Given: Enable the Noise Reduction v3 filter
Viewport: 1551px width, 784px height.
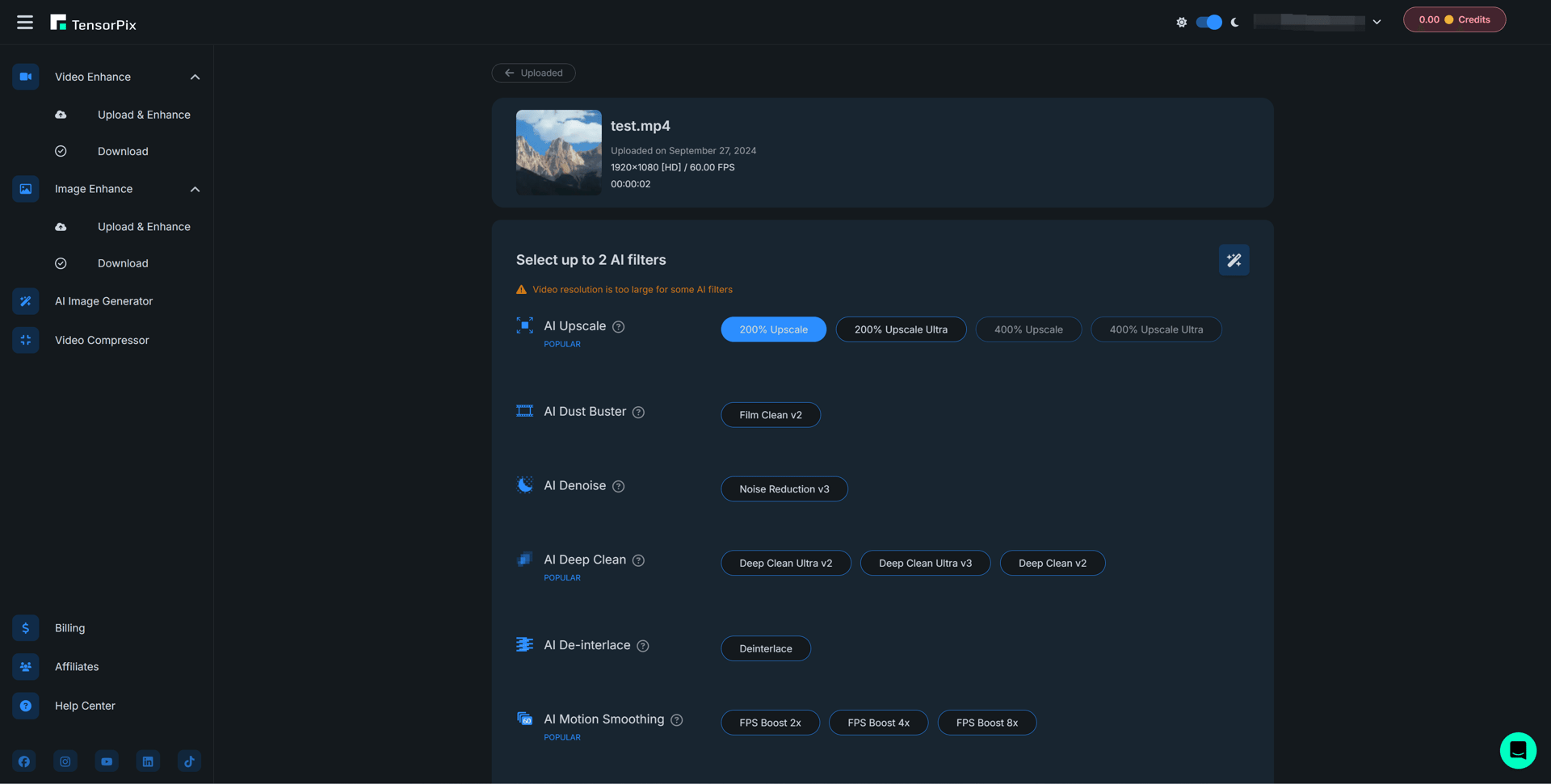Looking at the screenshot, I should point(784,489).
